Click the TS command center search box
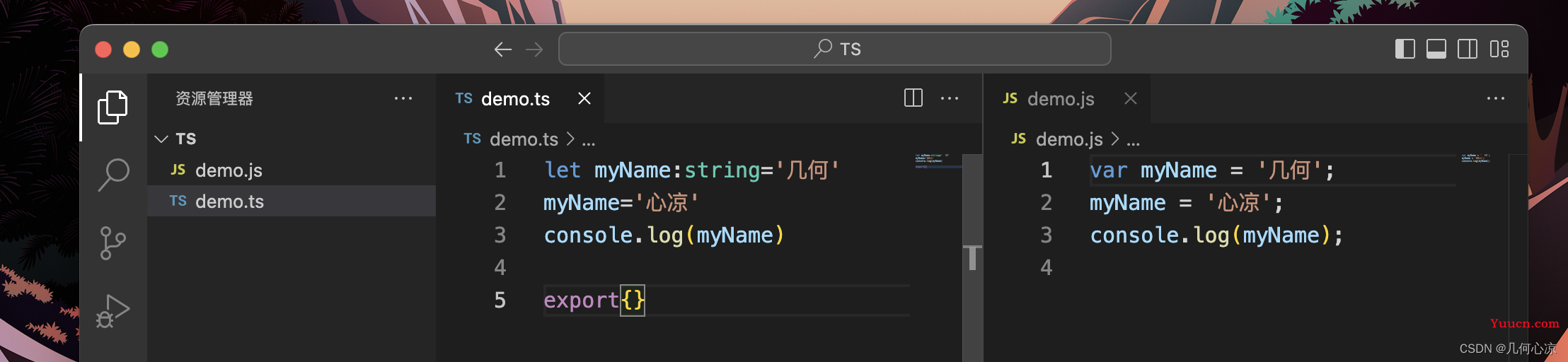1568x362 pixels. pyautogui.click(x=835, y=49)
